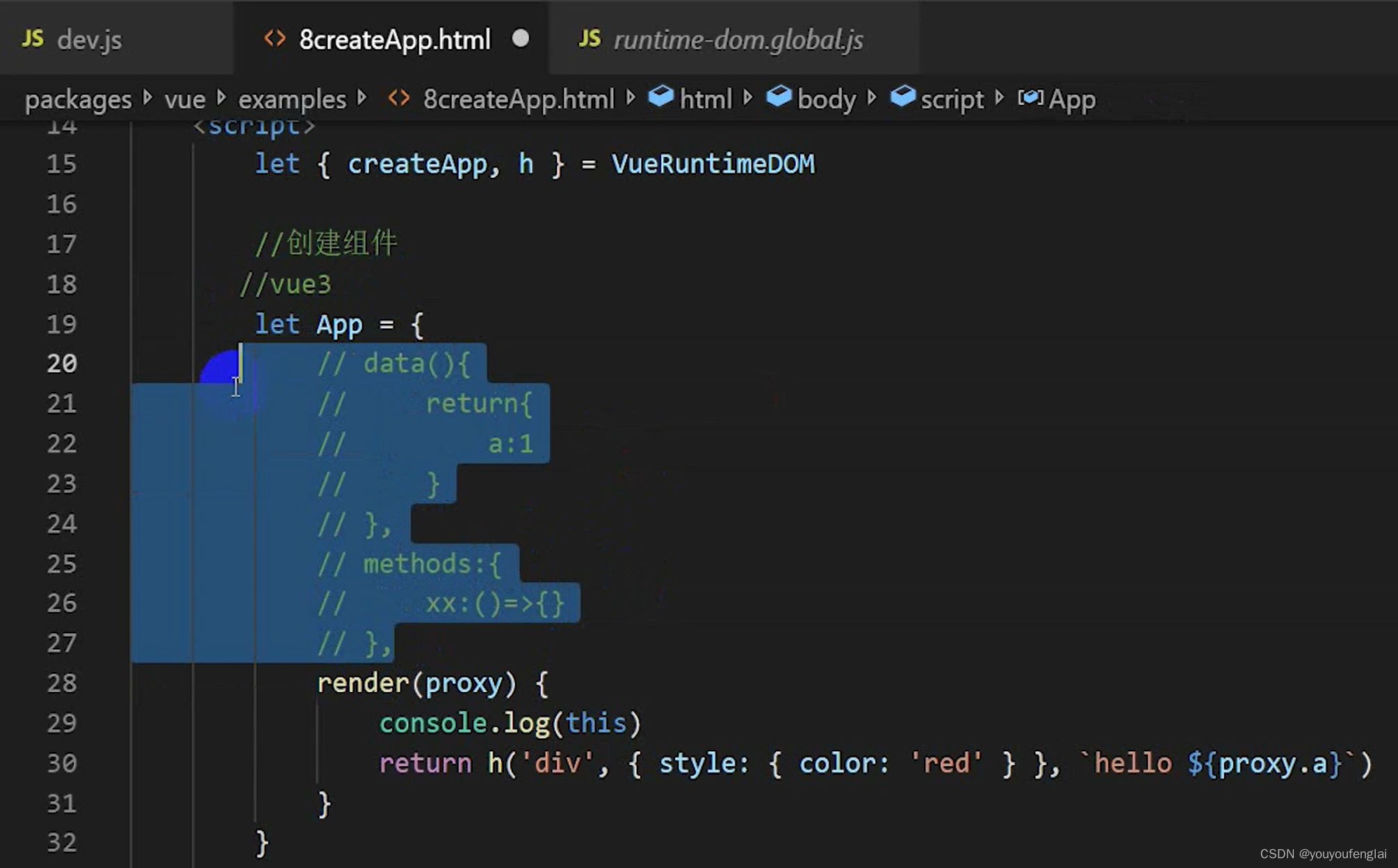Click the App variable symbol icon in breadcrumb
Image resolution: width=1398 pixels, height=868 pixels.
pos(1030,98)
